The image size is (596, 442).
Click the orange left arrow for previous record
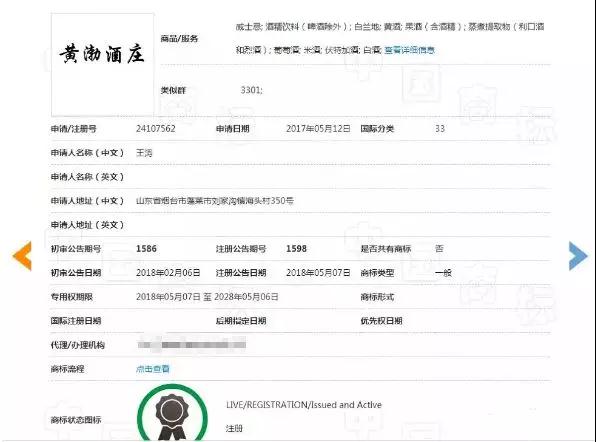pos(22,256)
